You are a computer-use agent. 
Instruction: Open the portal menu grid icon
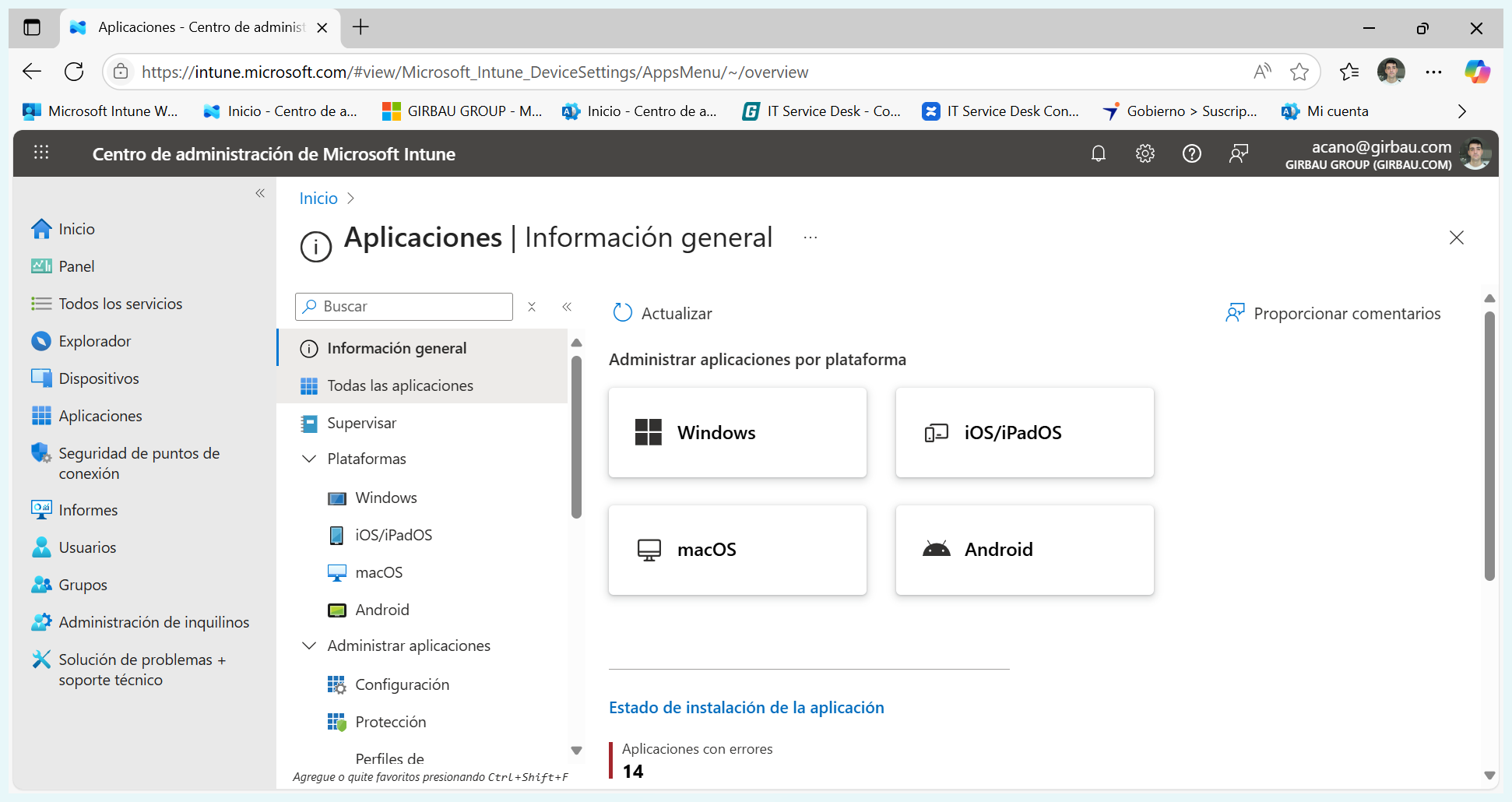[x=41, y=153]
